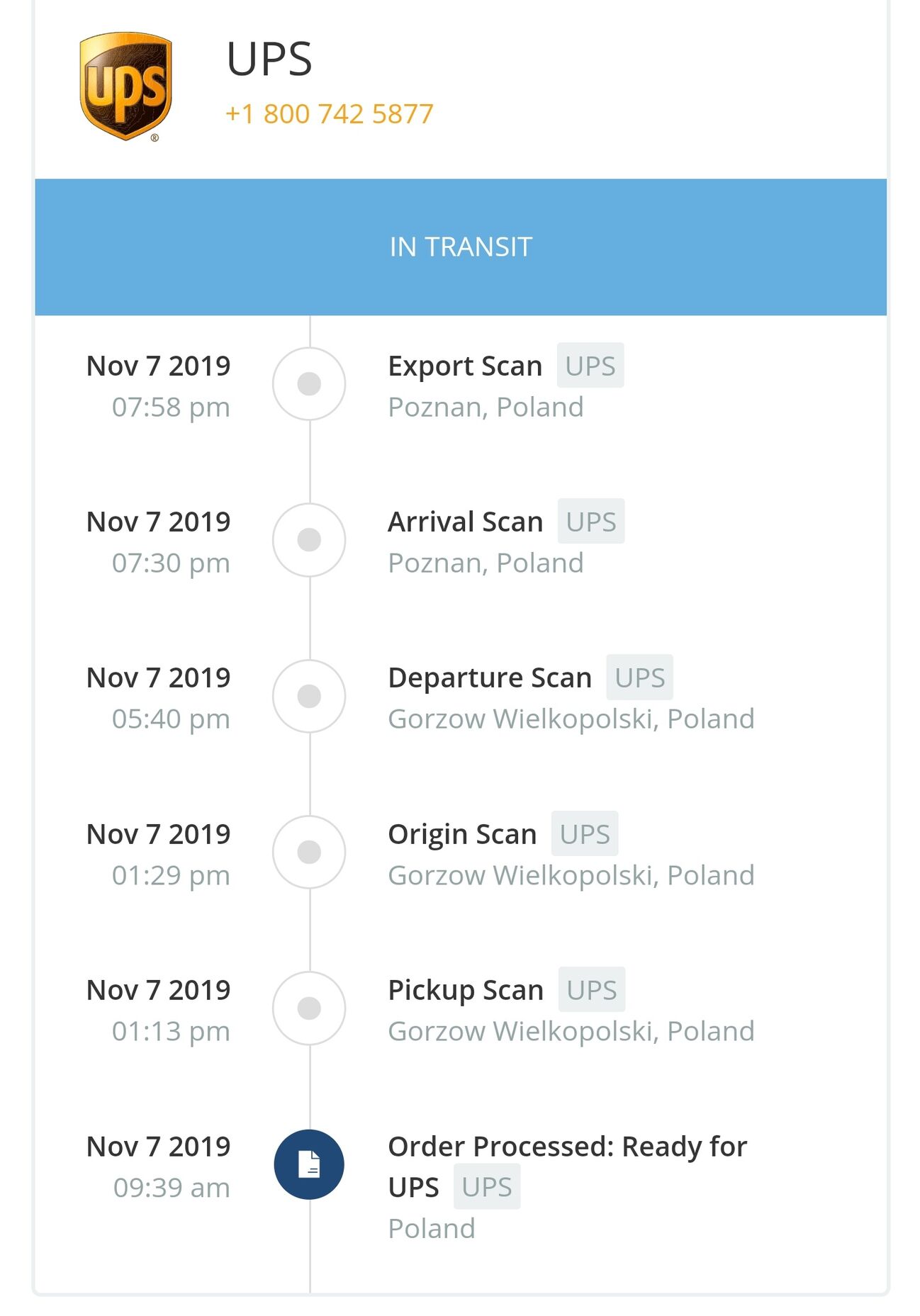Screen dimensions: 920x1316
Task: Click the UPS carrier name heading
Action: 269,59
